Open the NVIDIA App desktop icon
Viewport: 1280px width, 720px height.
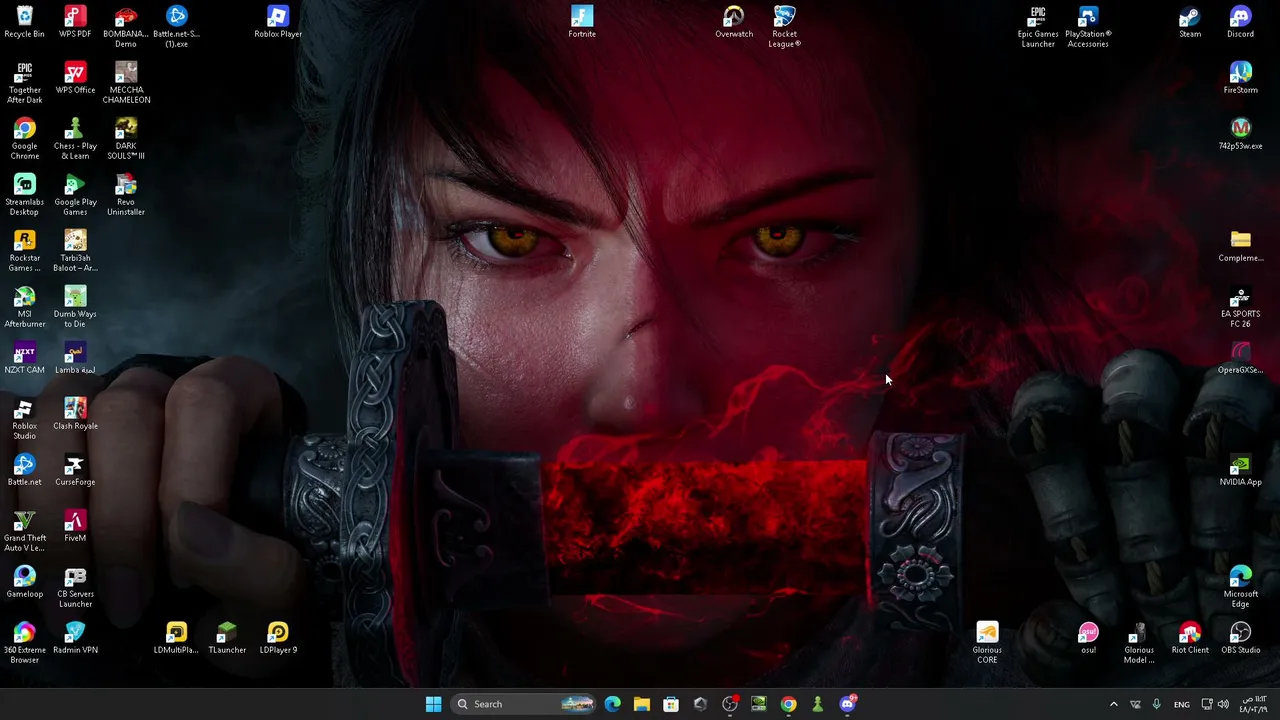tap(1240, 470)
